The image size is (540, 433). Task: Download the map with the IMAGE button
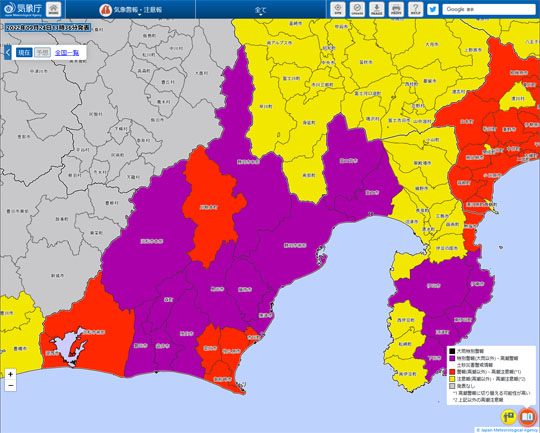pos(377,9)
